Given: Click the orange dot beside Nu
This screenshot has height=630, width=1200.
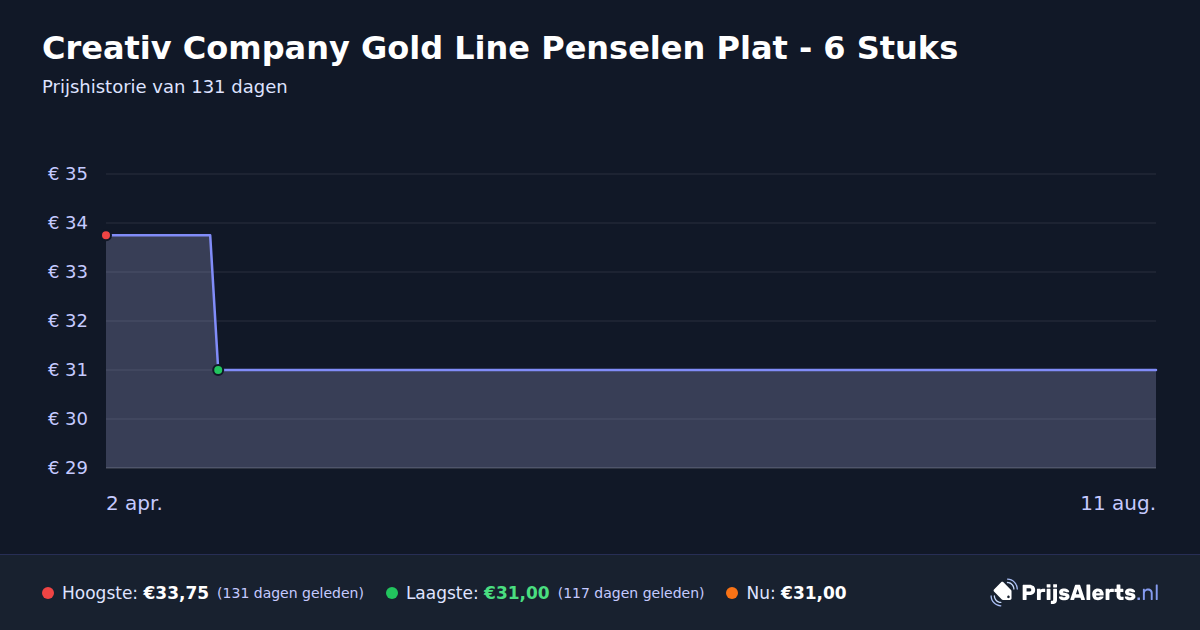Looking at the screenshot, I should tap(732, 593).
